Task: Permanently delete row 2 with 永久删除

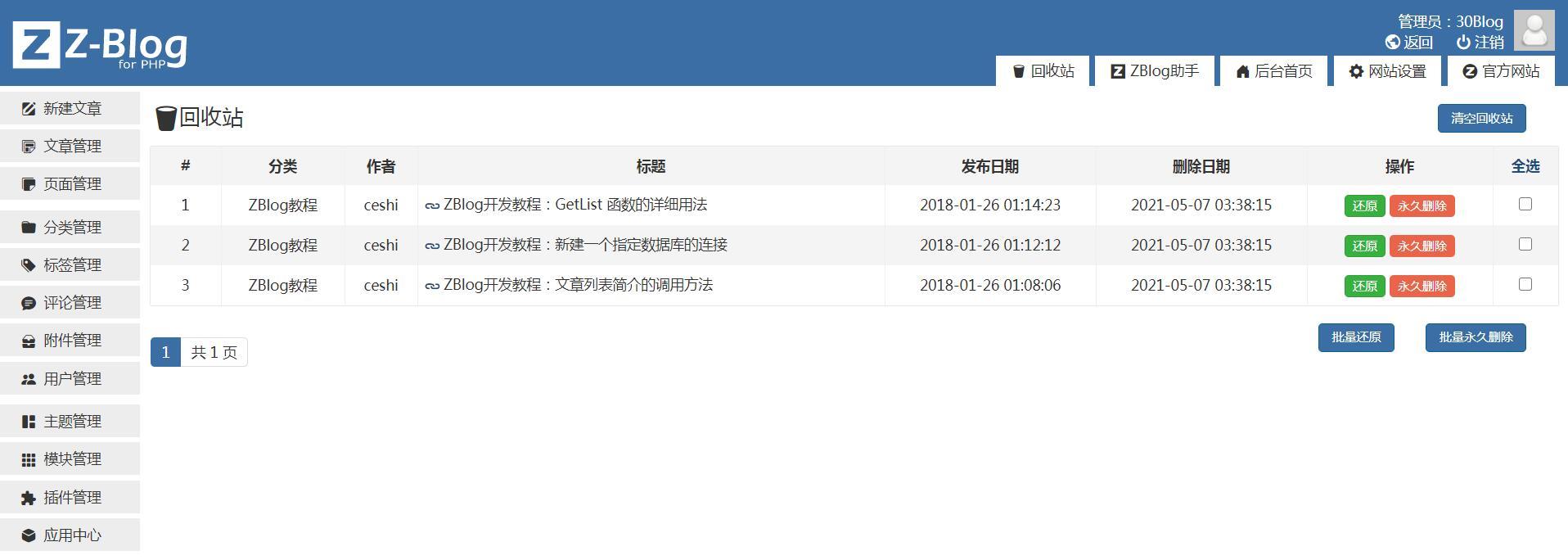Action: tap(1422, 246)
